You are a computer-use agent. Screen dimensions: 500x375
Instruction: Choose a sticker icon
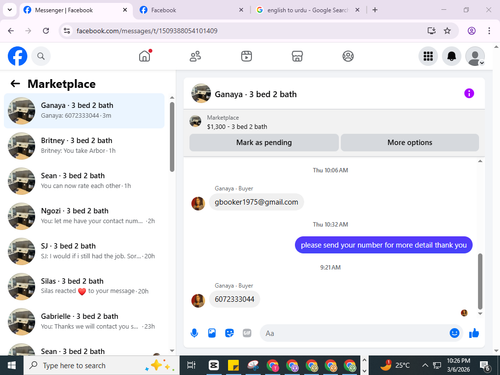[x=229, y=333]
